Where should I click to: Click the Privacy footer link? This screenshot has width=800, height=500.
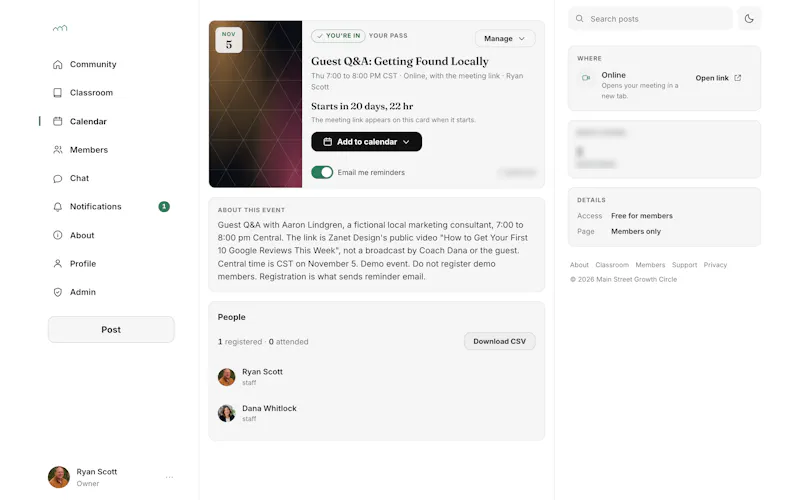coord(715,265)
